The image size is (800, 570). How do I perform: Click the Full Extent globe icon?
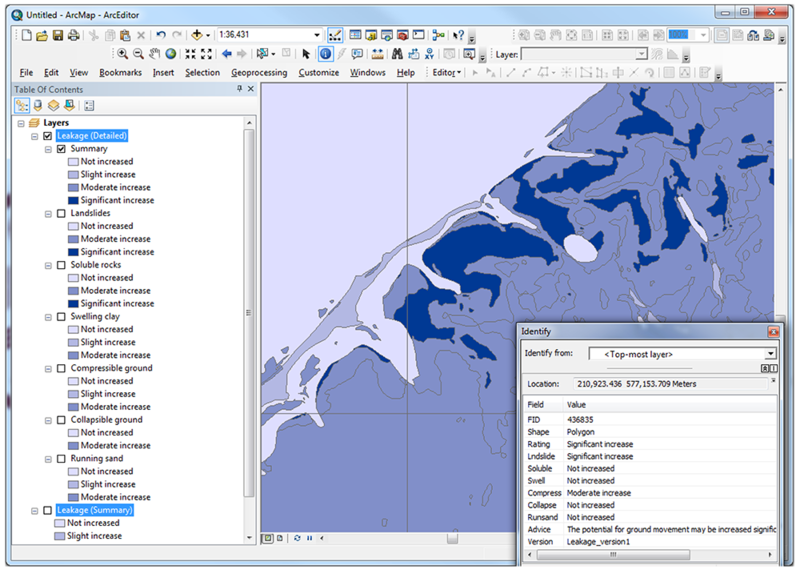171,54
